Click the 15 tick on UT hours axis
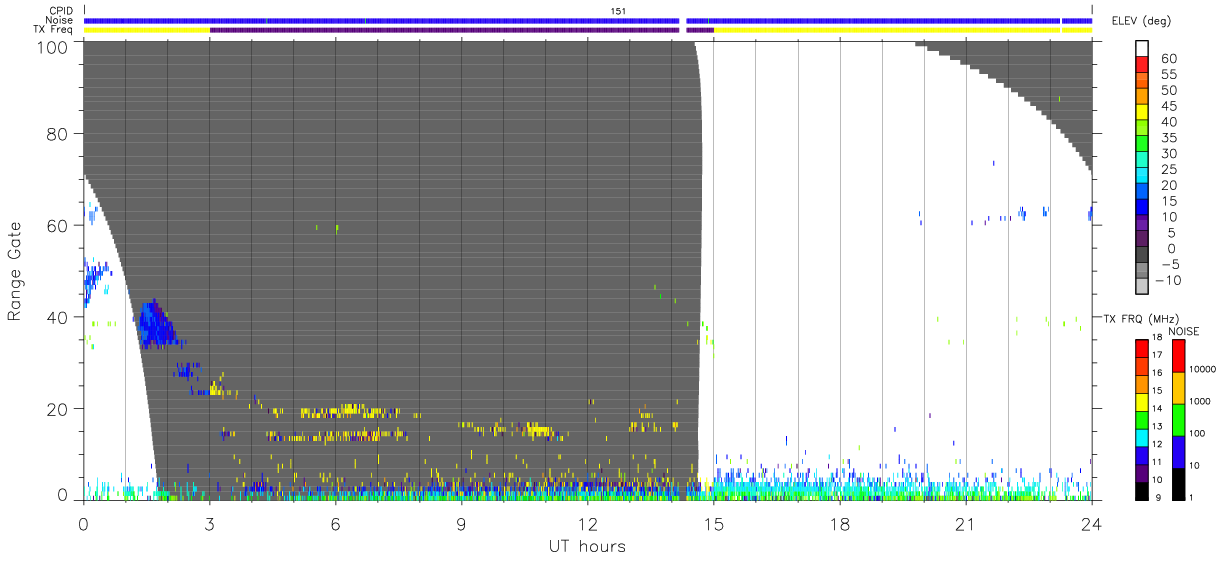 713,523
